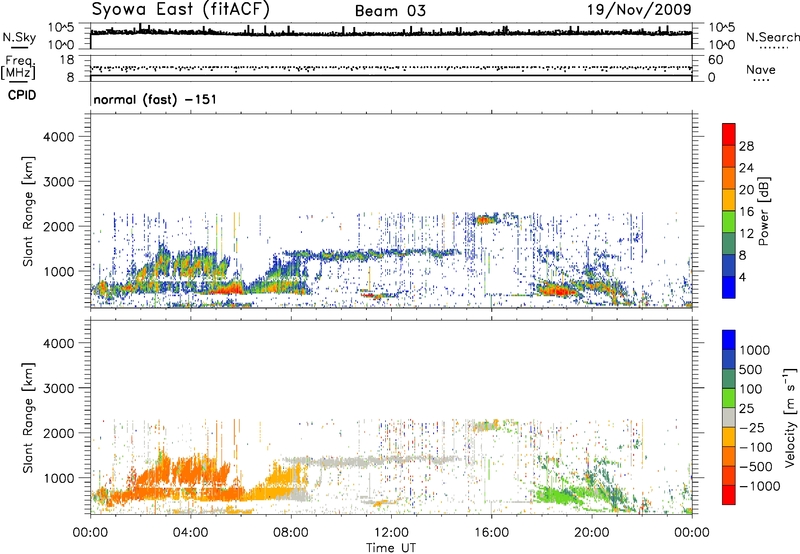Select the "N.Sky" legend label
800x554 pixels.
pyautogui.click(x=19, y=37)
